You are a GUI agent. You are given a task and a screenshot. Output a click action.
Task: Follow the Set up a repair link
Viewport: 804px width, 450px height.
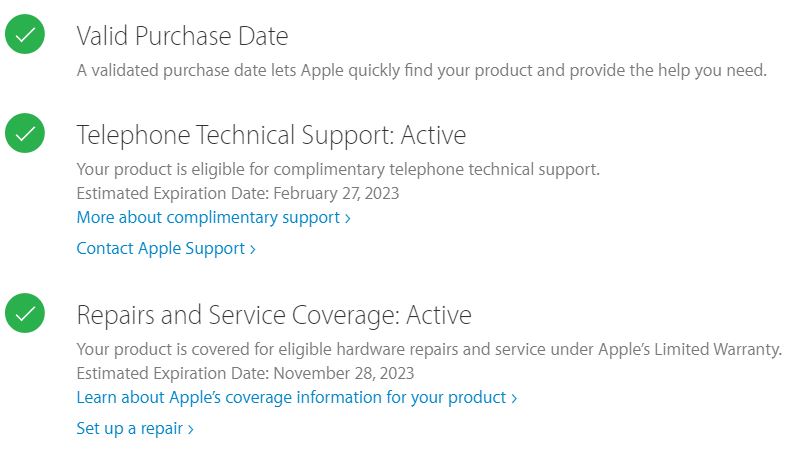[x=130, y=428]
